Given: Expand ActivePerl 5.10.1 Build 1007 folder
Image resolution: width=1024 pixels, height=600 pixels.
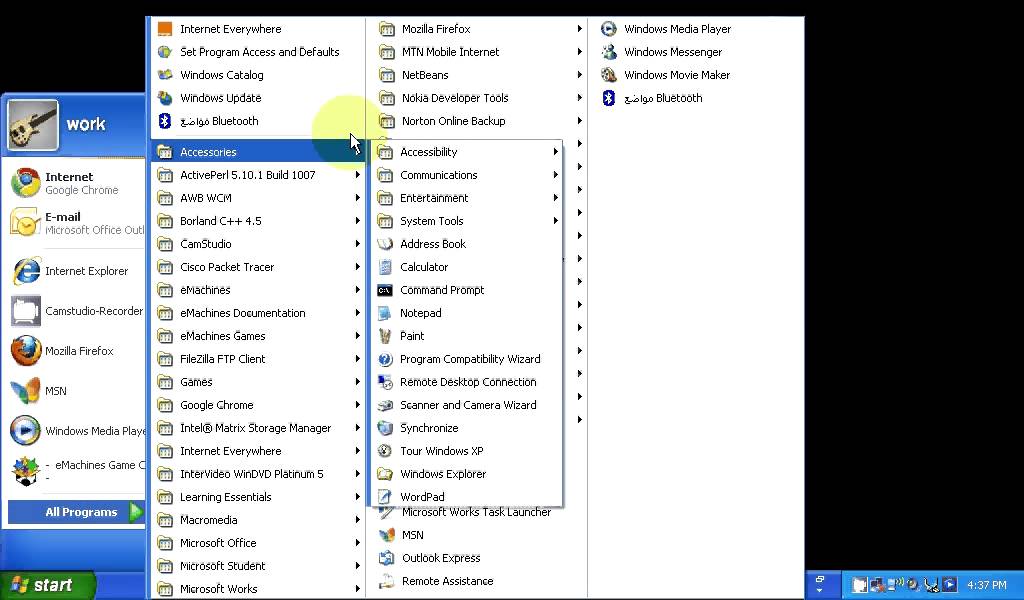Looking at the screenshot, I should pyautogui.click(x=257, y=175).
